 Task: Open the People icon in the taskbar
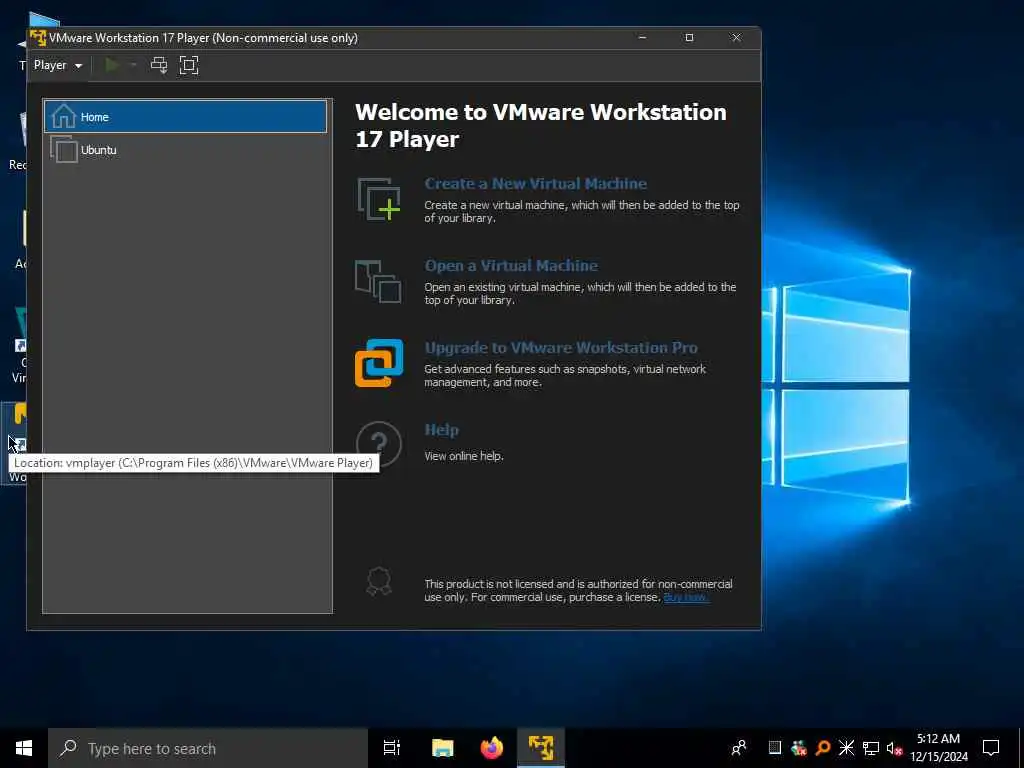click(x=739, y=748)
